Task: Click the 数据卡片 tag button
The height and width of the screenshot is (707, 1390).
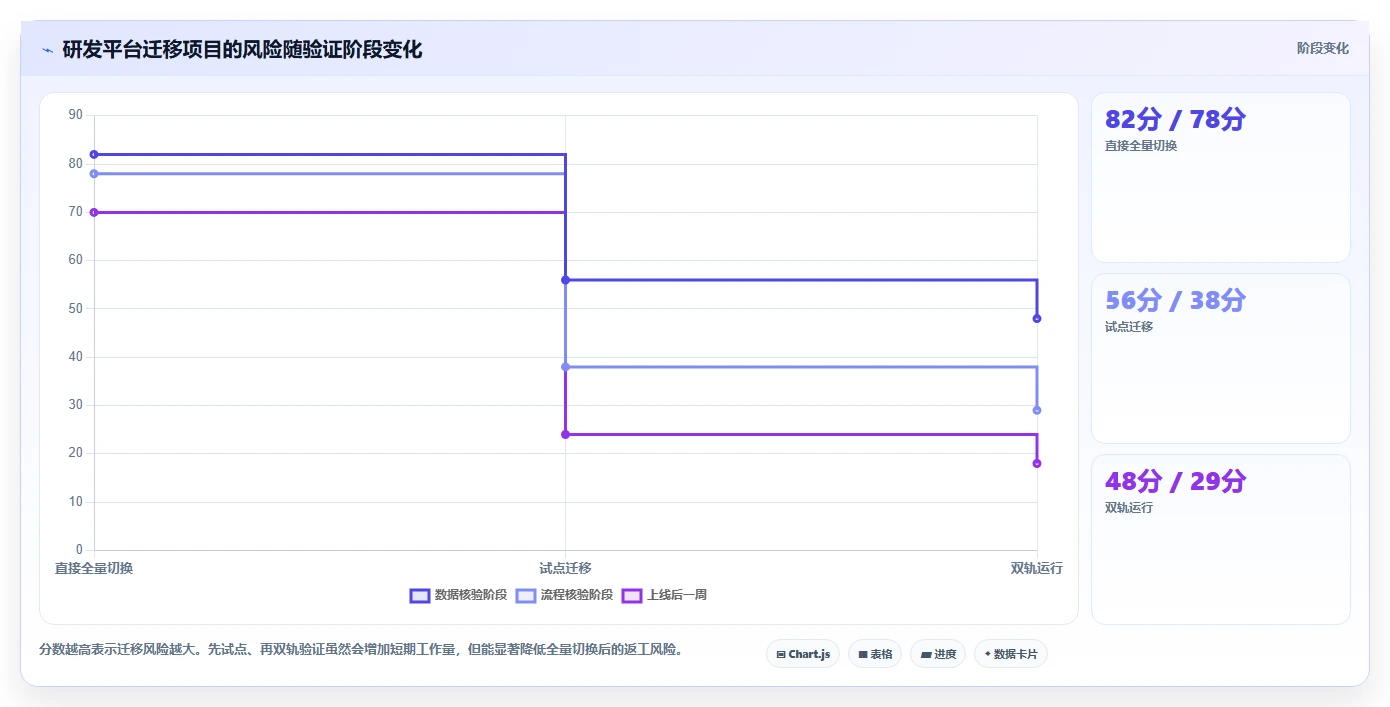Action: (x=1011, y=654)
